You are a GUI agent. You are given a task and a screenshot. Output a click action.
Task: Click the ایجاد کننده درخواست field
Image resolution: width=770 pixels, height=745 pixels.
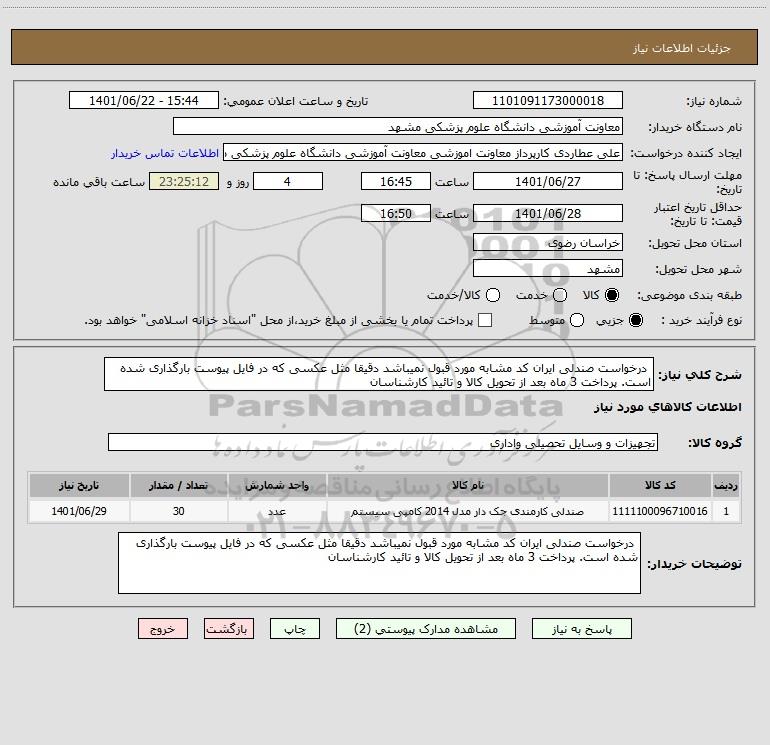(423, 153)
